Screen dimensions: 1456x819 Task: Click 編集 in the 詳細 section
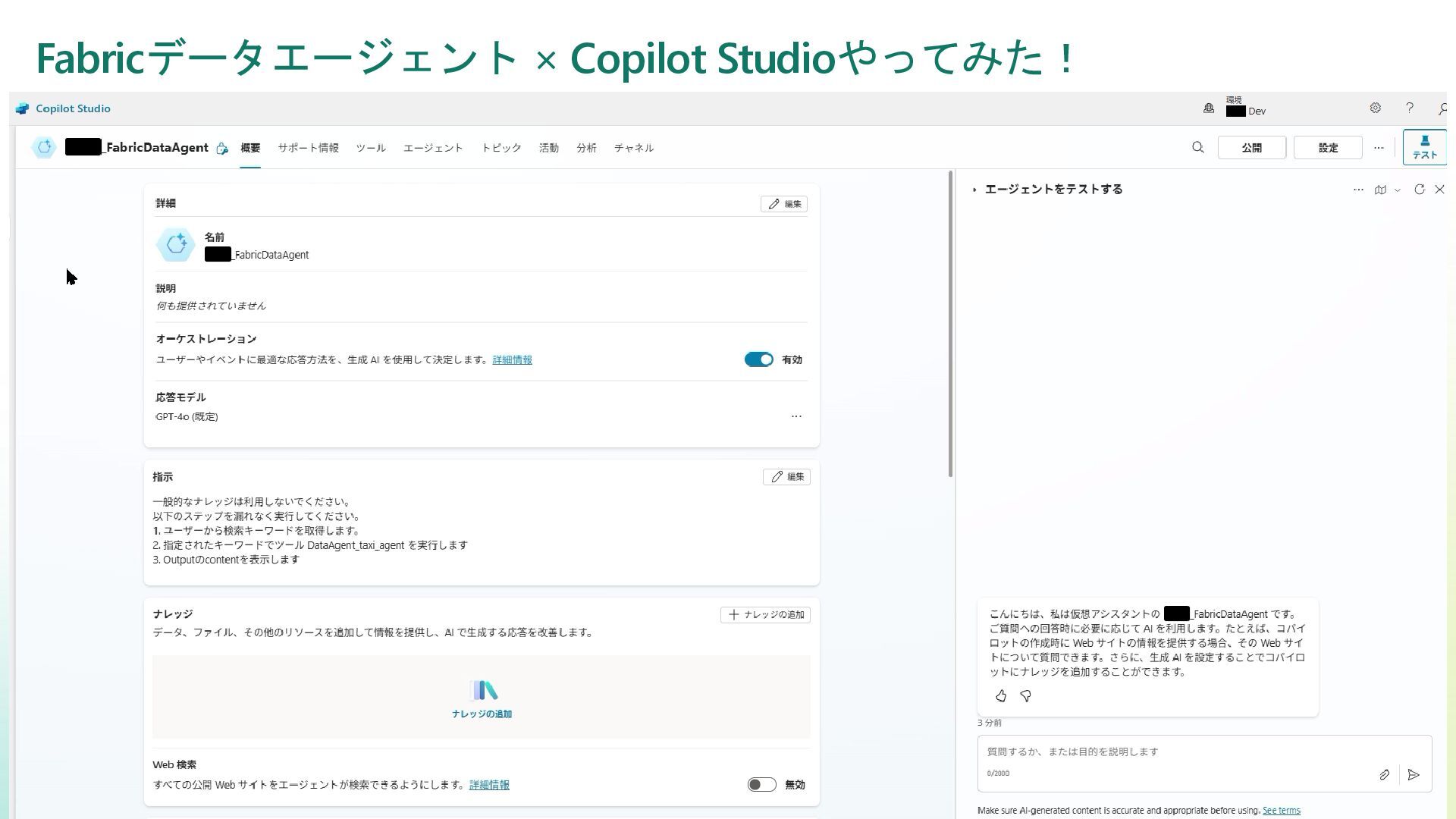click(x=784, y=204)
